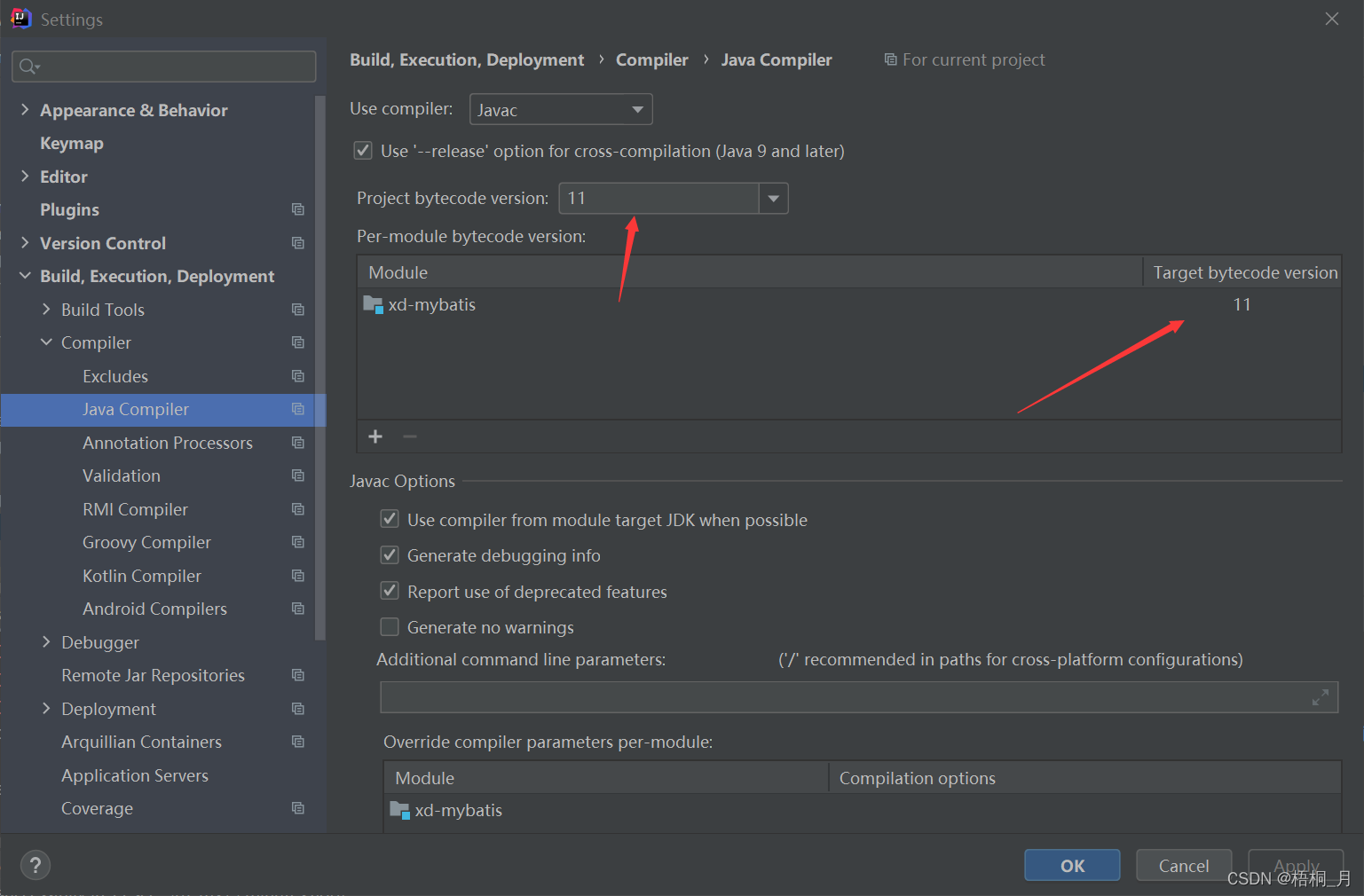Open the Use compiler Javac dropdown
Screen dimensions: 1364x896
pyautogui.click(x=561, y=109)
